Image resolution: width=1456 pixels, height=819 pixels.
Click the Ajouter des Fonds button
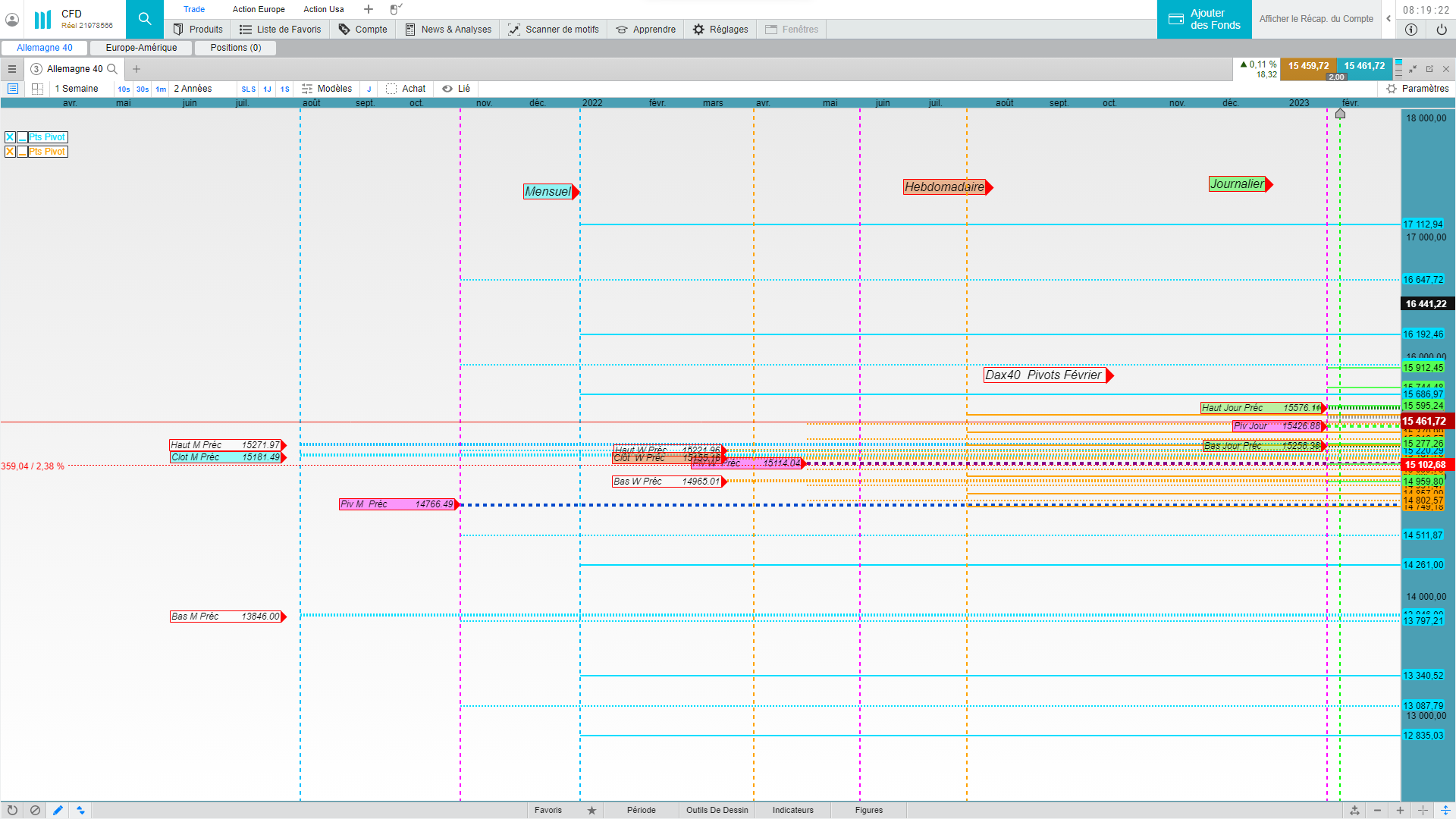pos(1204,19)
